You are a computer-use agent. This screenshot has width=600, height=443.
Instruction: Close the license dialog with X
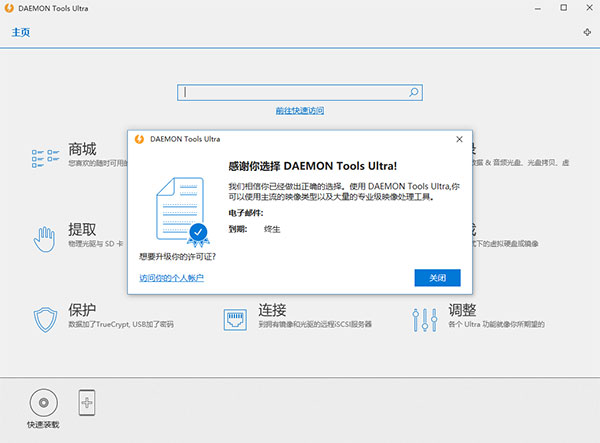[459, 139]
